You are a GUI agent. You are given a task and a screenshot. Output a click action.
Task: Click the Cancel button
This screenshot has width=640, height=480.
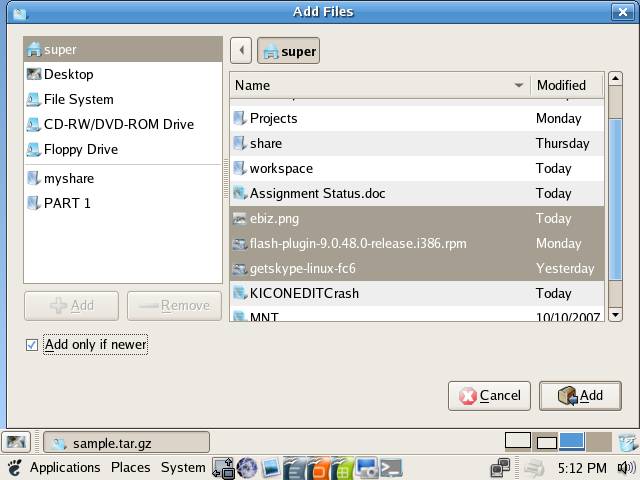click(489, 395)
